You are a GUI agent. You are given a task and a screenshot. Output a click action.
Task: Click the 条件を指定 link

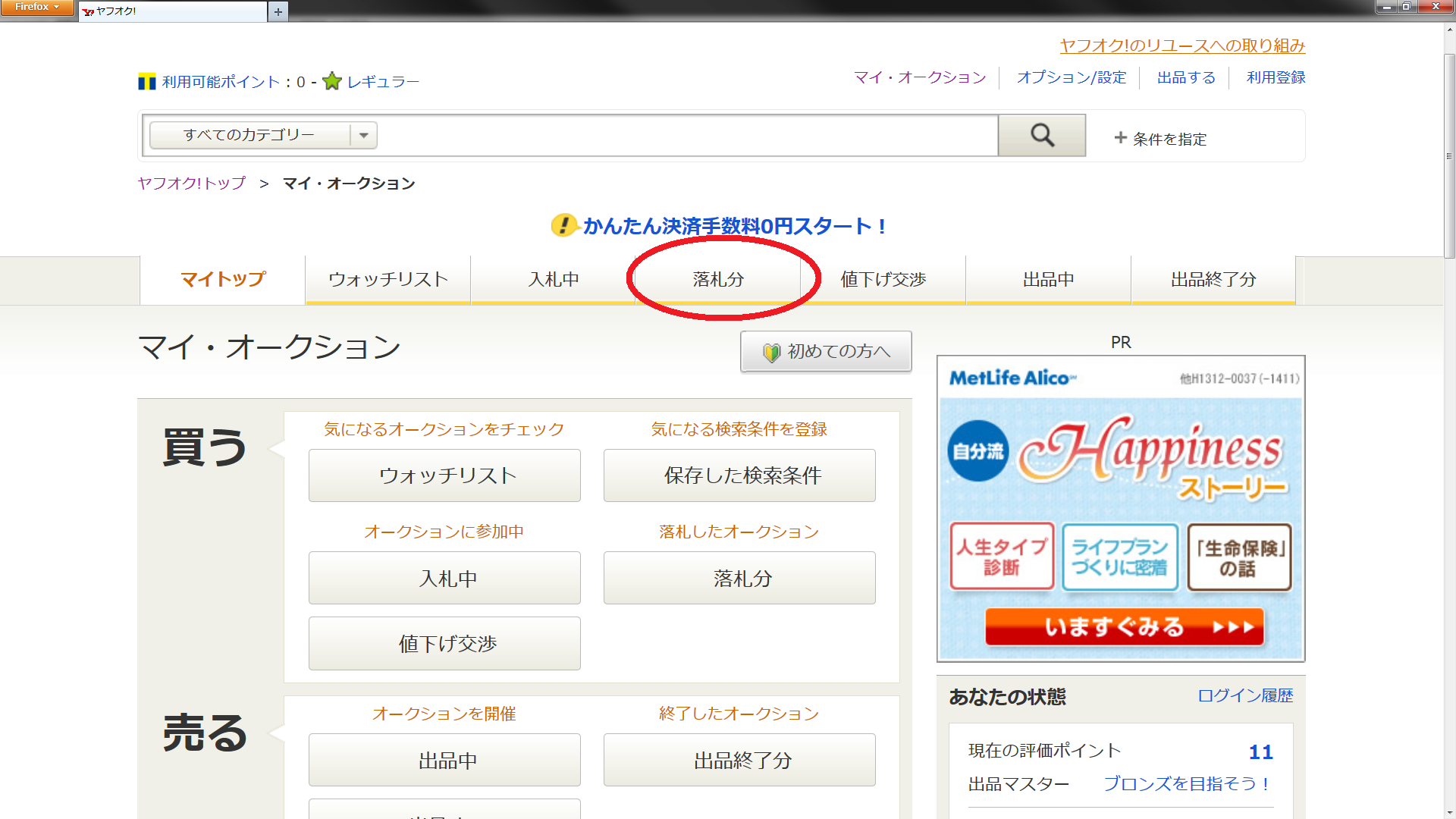click(x=1169, y=139)
